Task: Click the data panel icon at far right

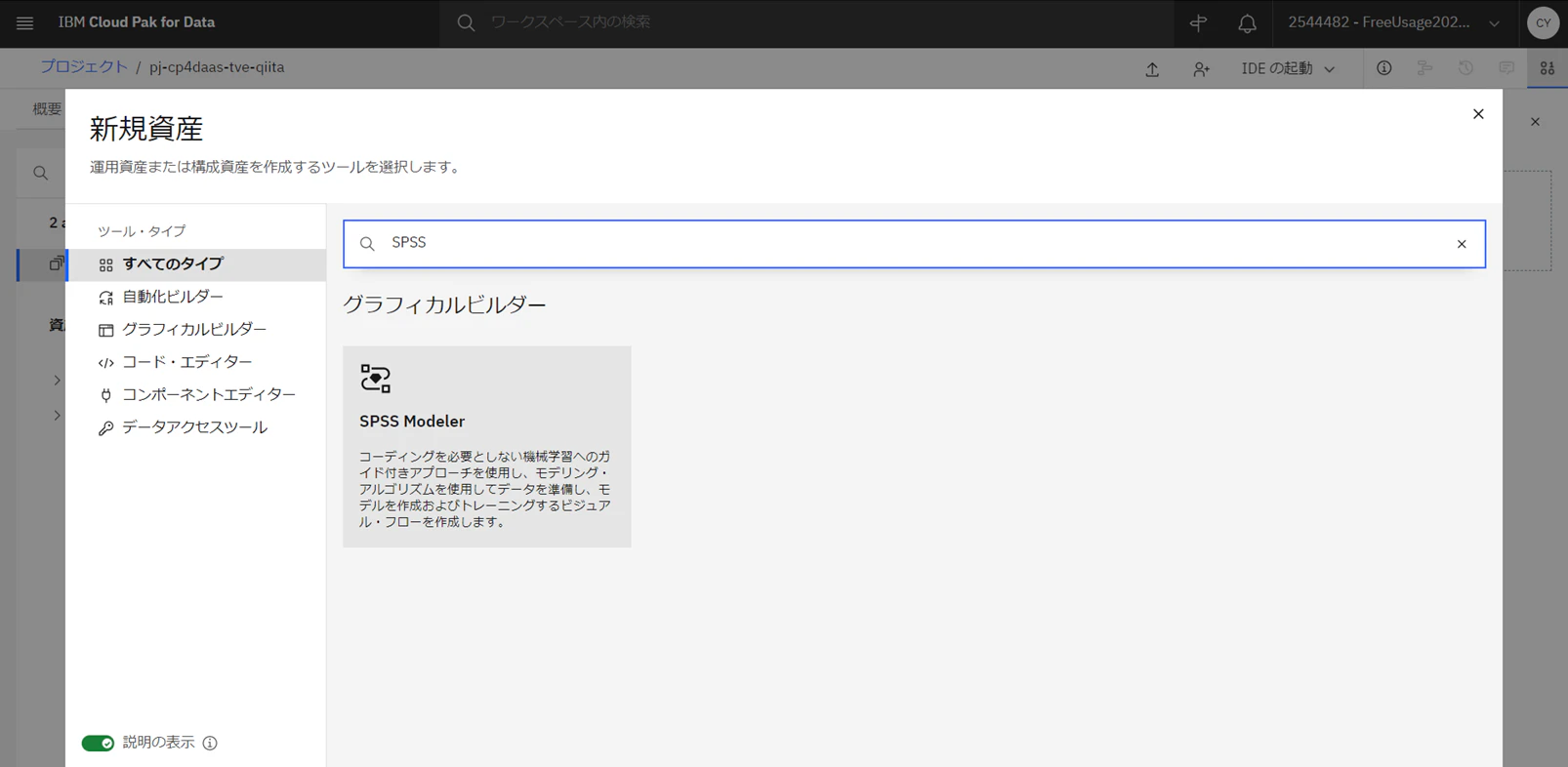Action: (1547, 68)
